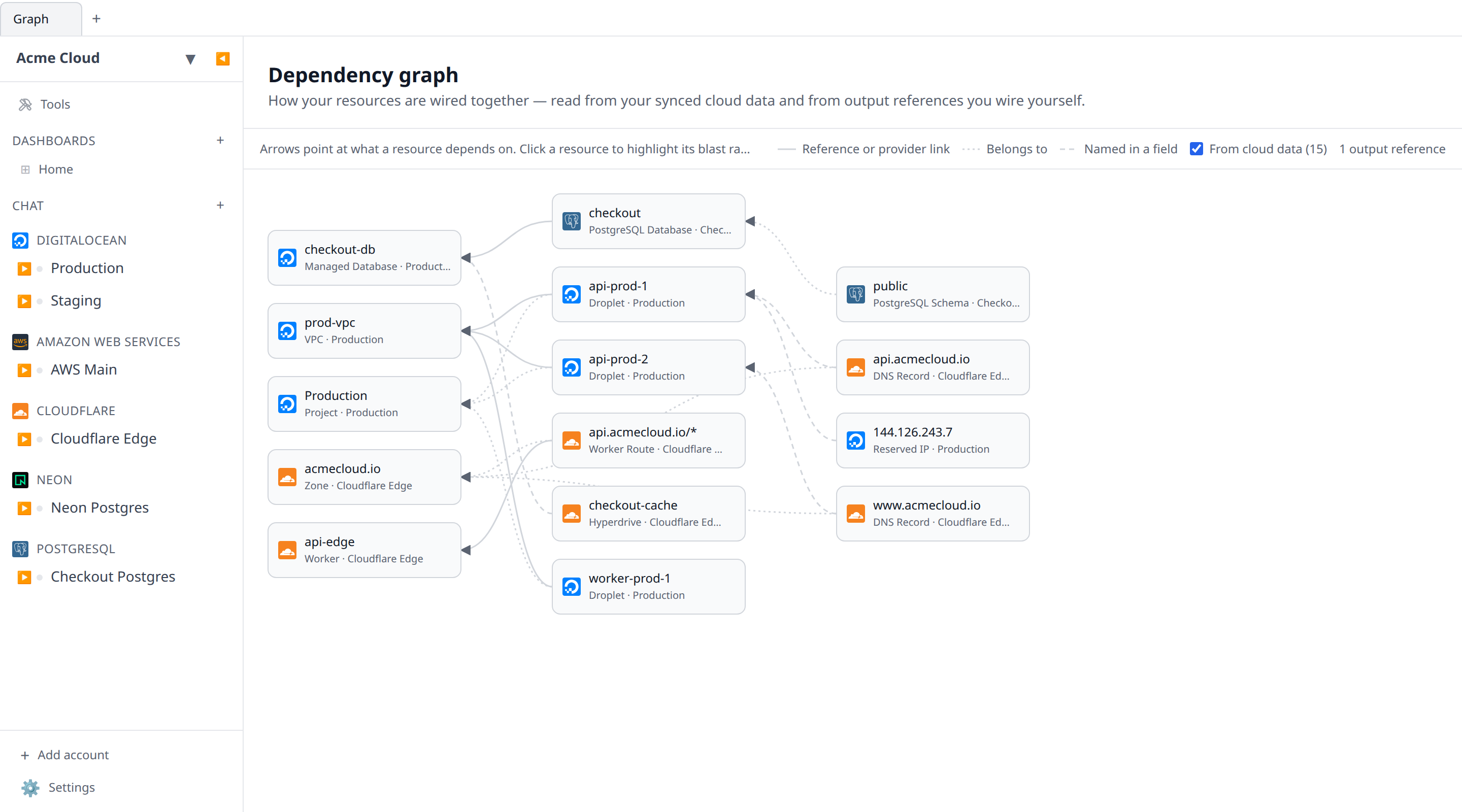This screenshot has height=812, width=1462.
Task: Select Checkout Postgres account
Action: (112, 577)
